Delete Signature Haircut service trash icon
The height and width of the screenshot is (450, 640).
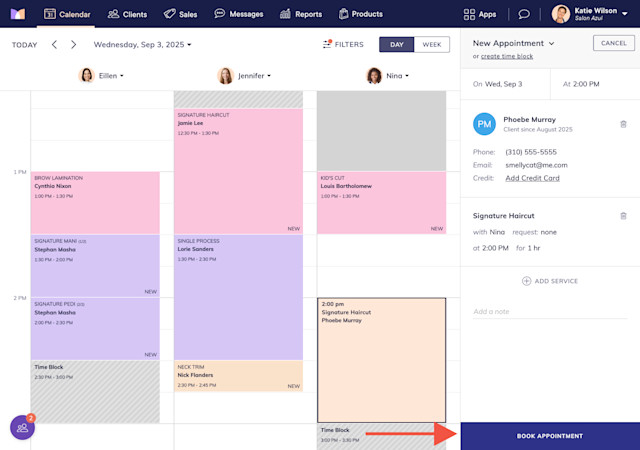[623, 216]
